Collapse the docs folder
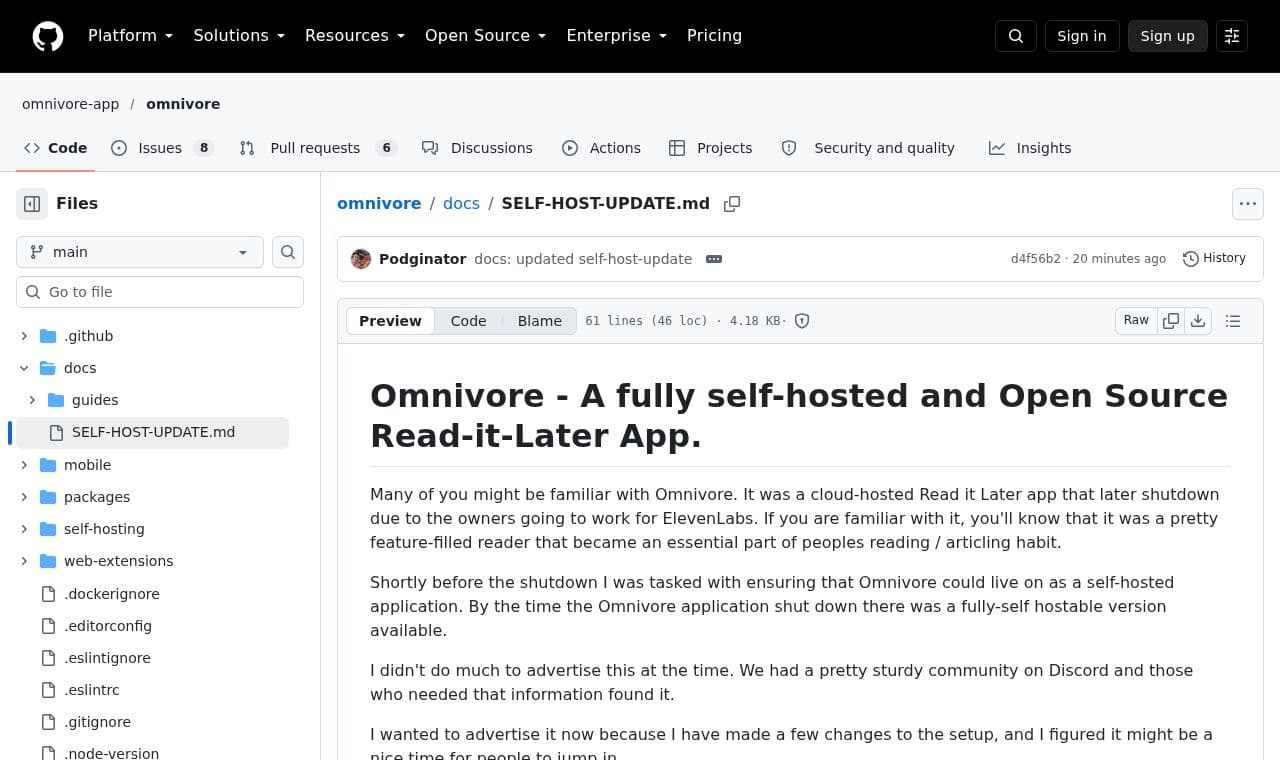Image resolution: width=1280 pixels, height=760 pixels. pos(24,368)
